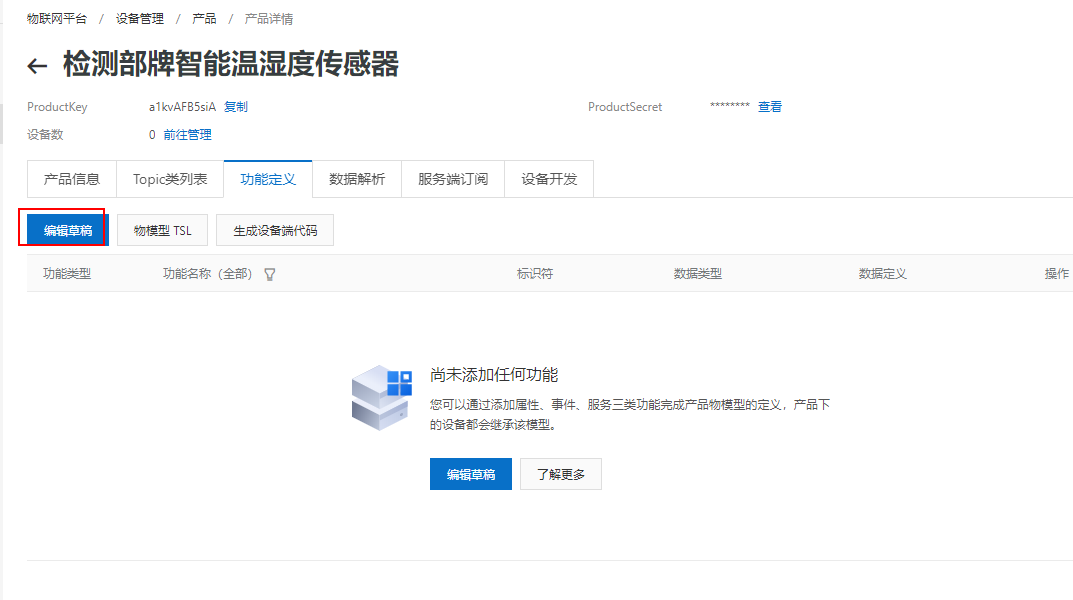Open the 服务端订阅 tab
The height and width of the screenshot is (600, 1073).
click(x=452, y=179)
